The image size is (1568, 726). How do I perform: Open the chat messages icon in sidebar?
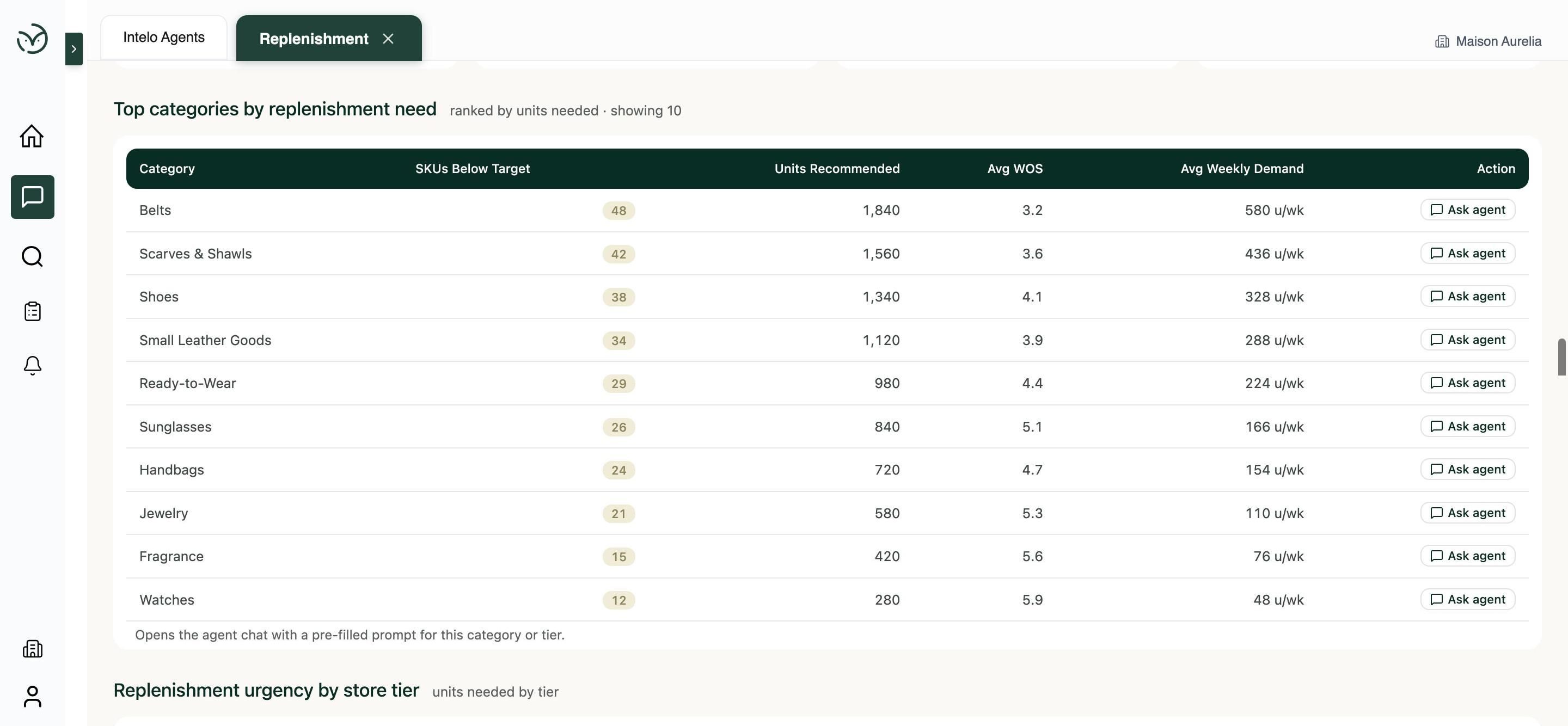[32, 196]
